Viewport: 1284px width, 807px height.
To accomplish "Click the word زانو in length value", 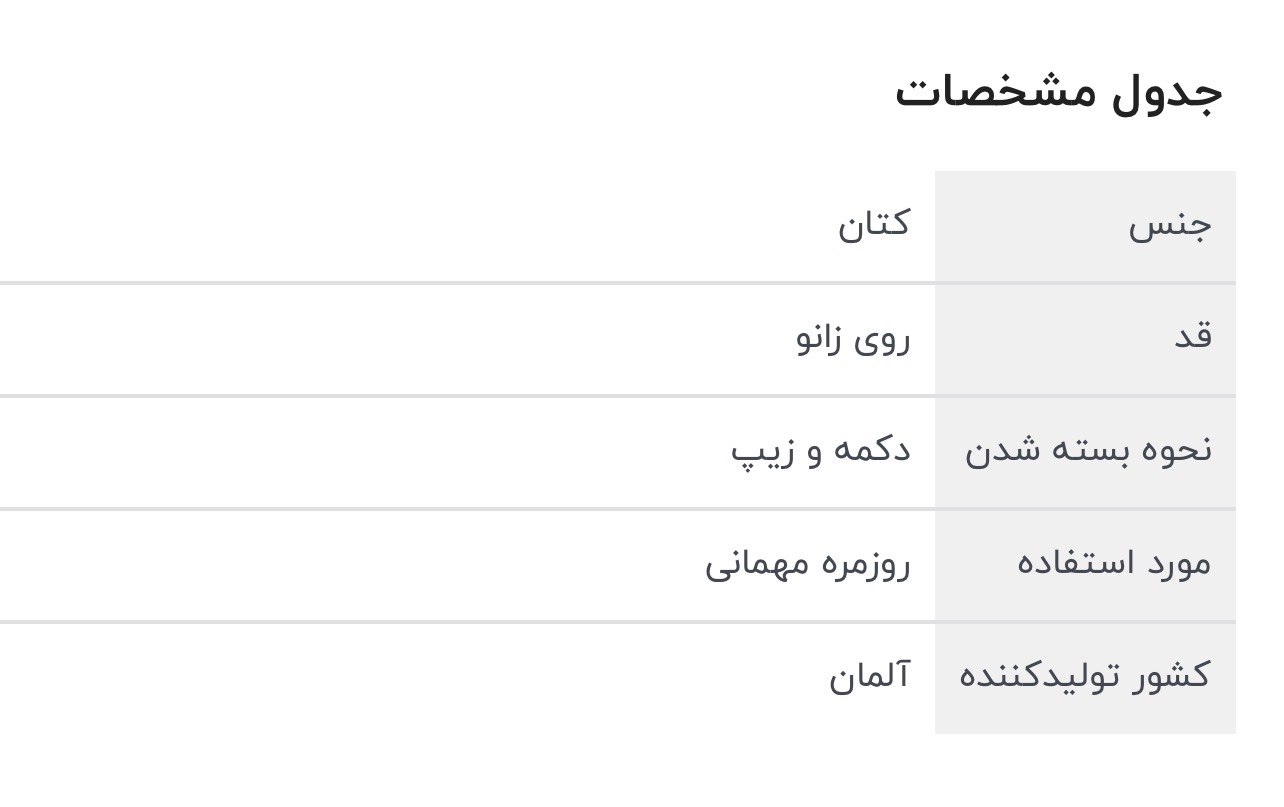I will (x=821, y=338).
